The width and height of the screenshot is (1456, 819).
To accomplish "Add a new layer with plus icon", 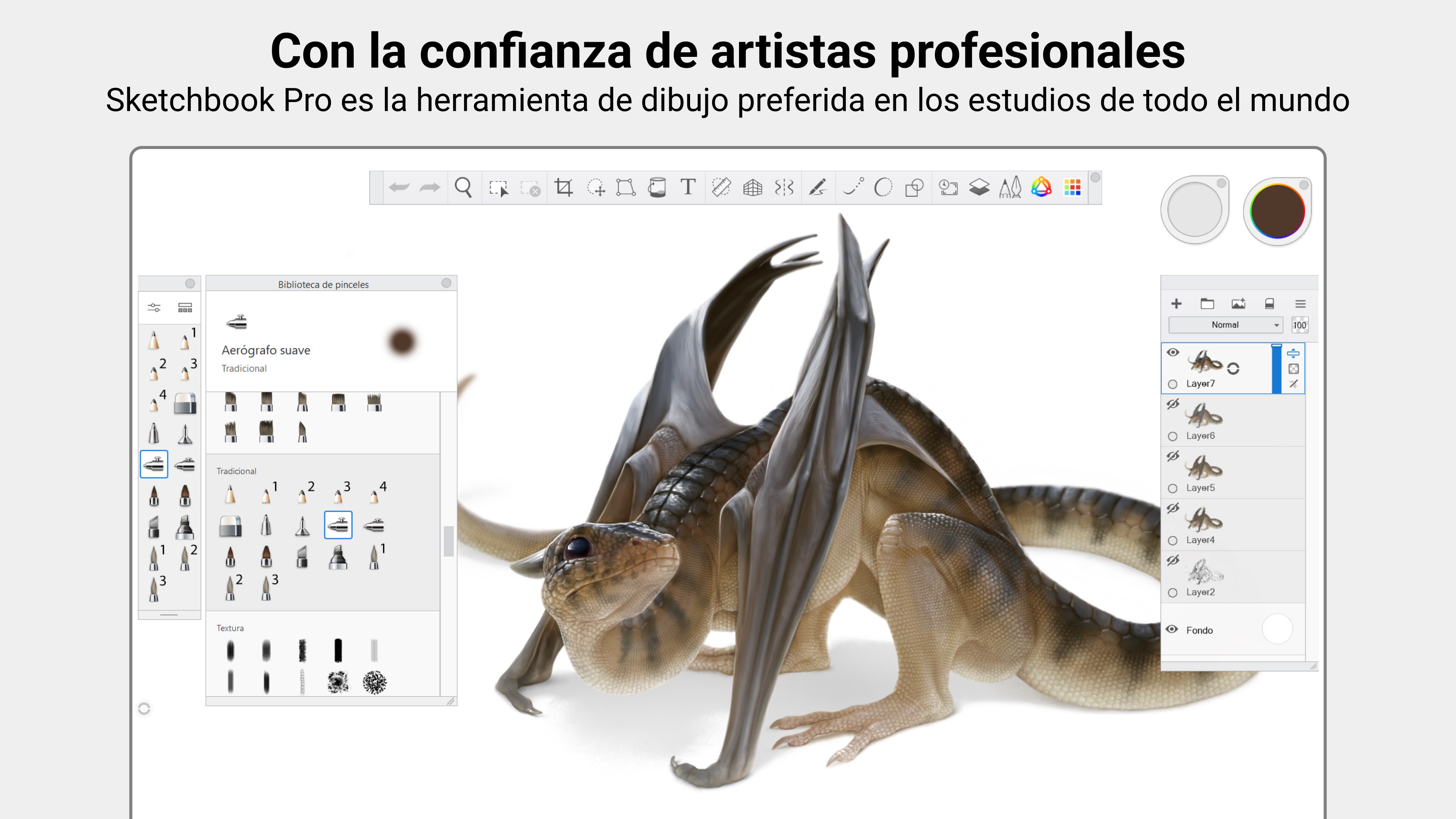I will point(1176,303).
